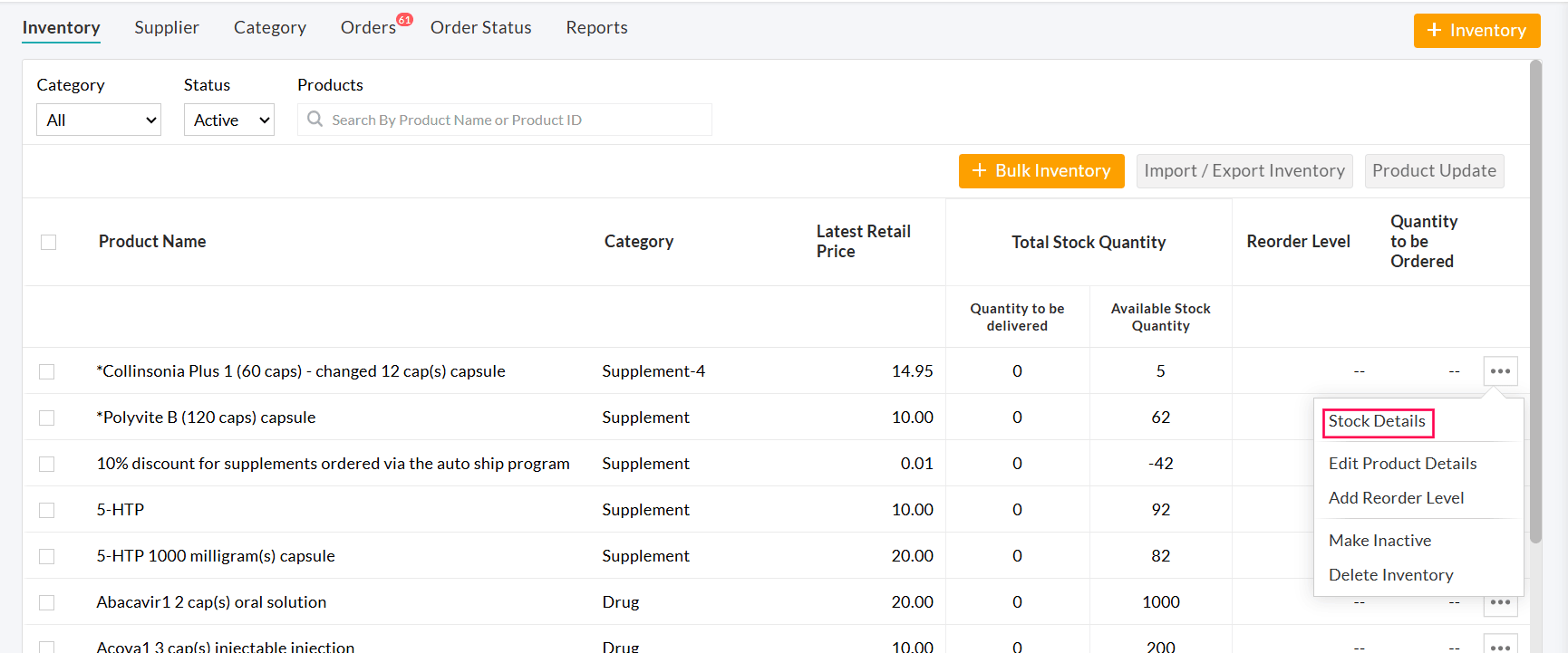This screenshot has height=653, width=1568.
Task: Click the three-dots menu for Collinsonia Plus row
Action: [1500, 371]
